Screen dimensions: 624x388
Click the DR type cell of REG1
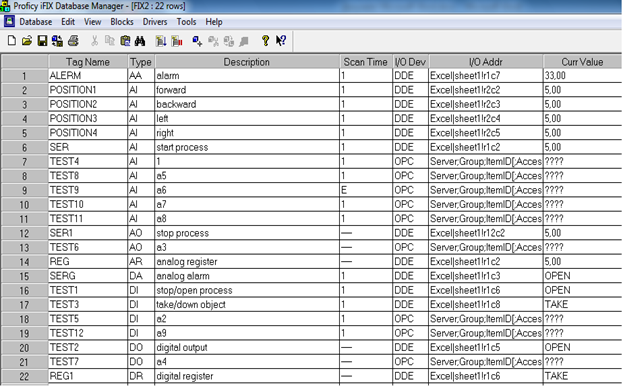point(141,376)
